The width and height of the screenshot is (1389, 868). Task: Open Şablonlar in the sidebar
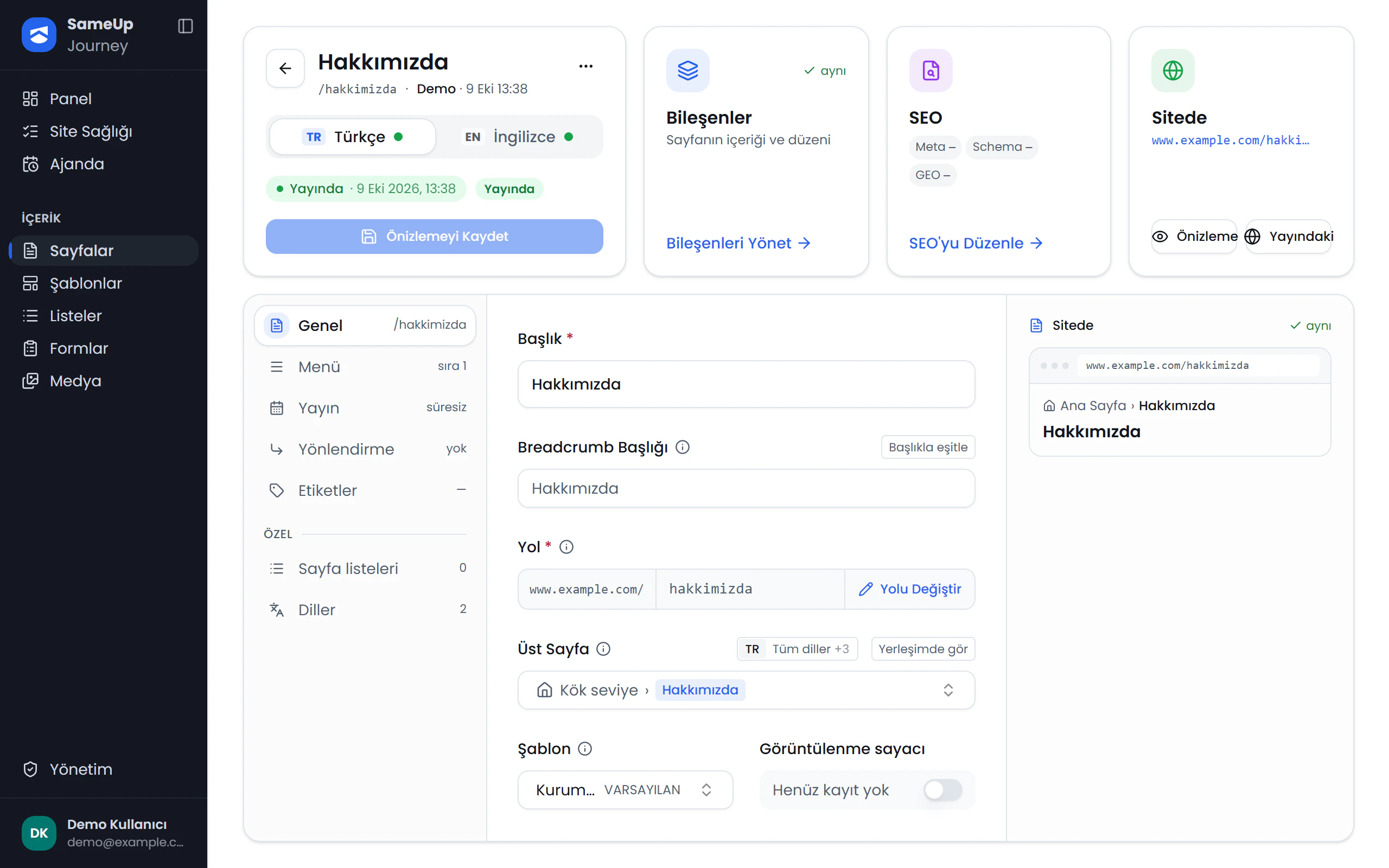104,283
